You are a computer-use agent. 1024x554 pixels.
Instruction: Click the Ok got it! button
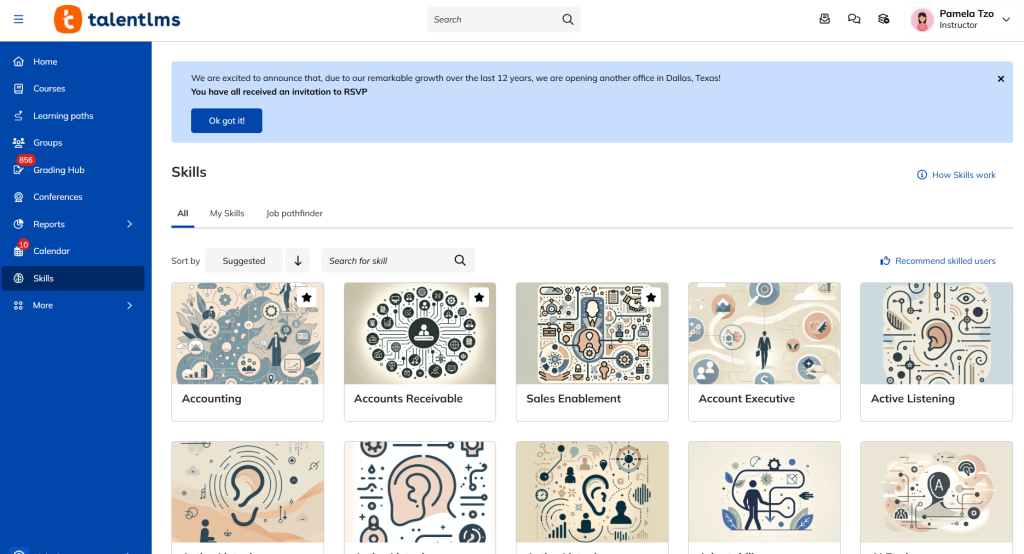tap(226, 121)
